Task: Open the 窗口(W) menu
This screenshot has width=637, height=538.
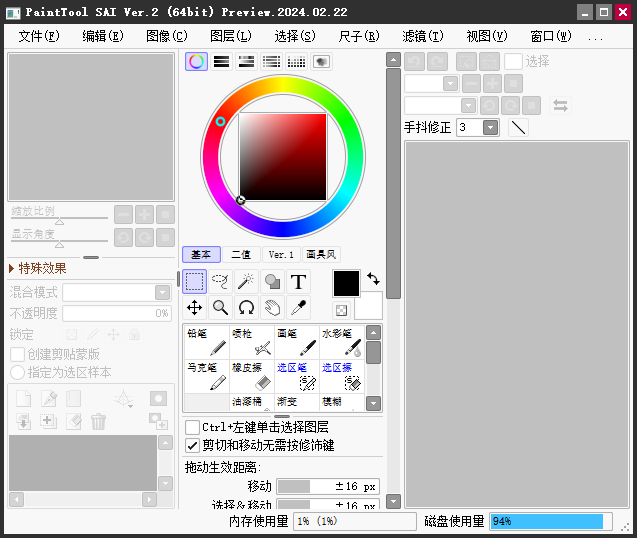Action: coord(551,36)
